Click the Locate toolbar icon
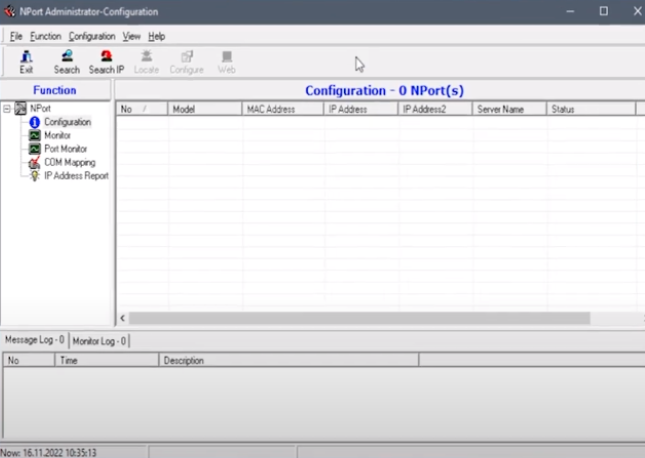Viewport: 645px width, 458px height. [x=146, y=62]
